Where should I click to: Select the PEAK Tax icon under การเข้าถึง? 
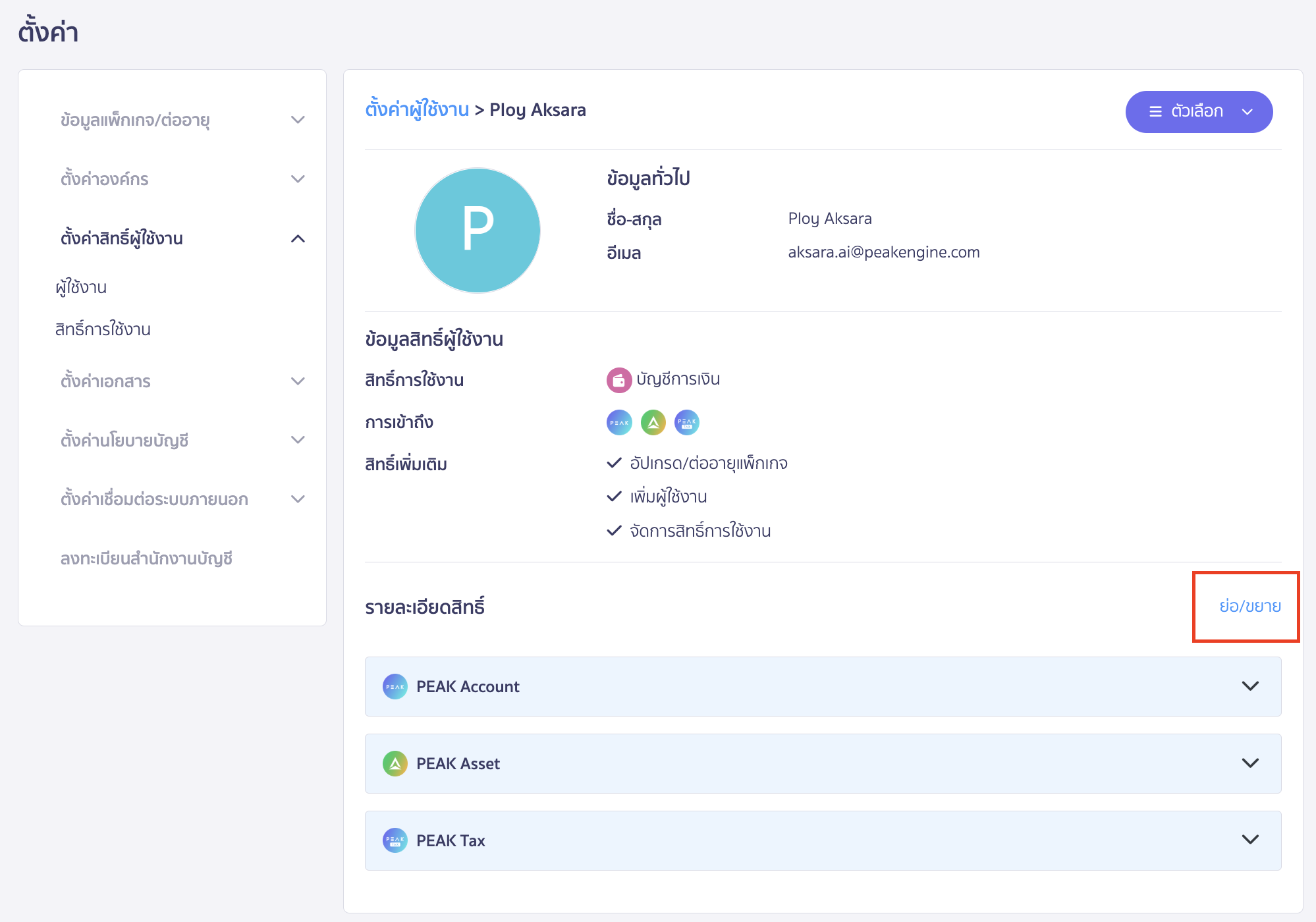pyautogui.click(x=685, y=422)
